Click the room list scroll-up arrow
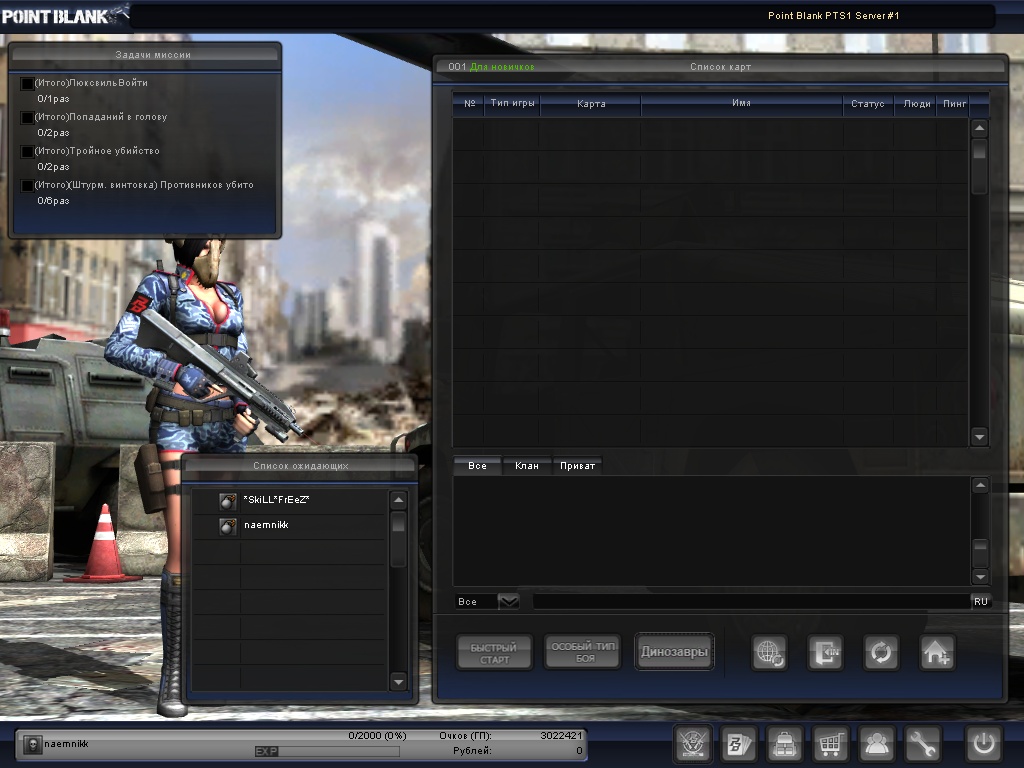The height and width of the screenshot is (768, 1024). (x=979, y=128)
